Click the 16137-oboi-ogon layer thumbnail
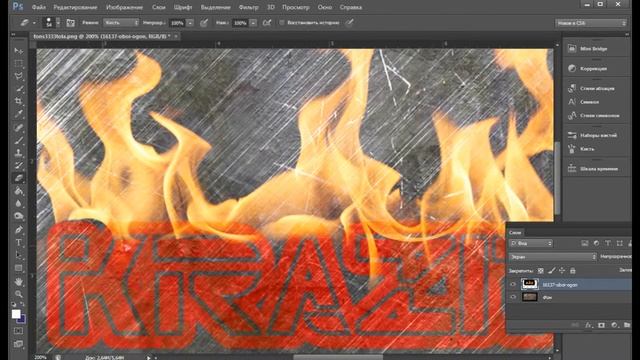This screenshot has width=640, height=360. click(x=529, y=284)
